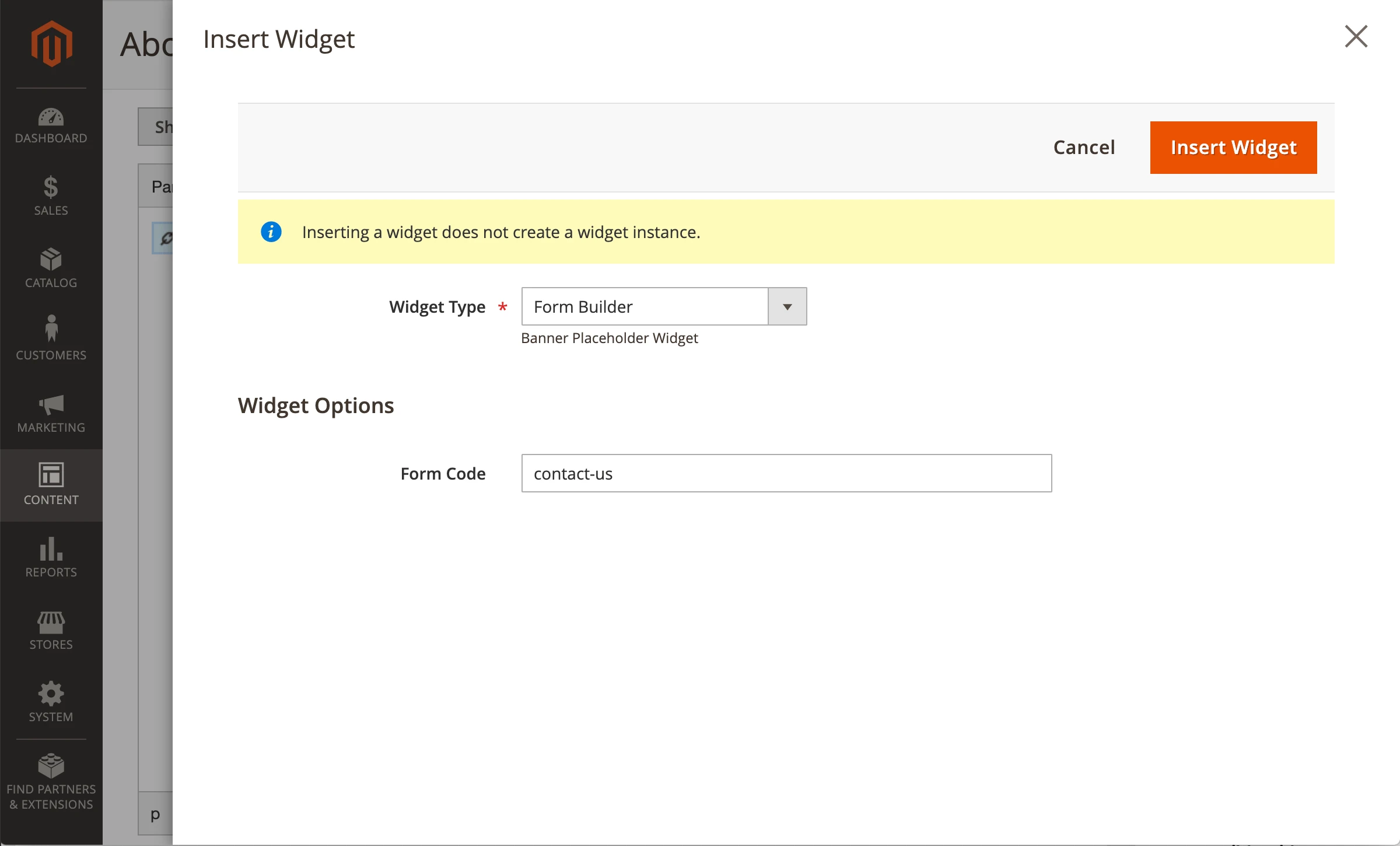Expand the Widget Type dropdown arrow

pos(787,307)
